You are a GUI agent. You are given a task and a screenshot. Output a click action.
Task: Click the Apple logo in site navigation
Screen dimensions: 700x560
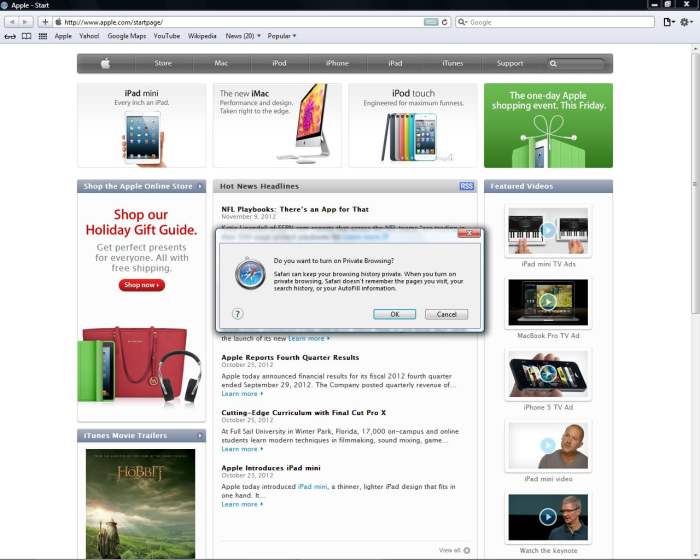click(x=105, y=63)
